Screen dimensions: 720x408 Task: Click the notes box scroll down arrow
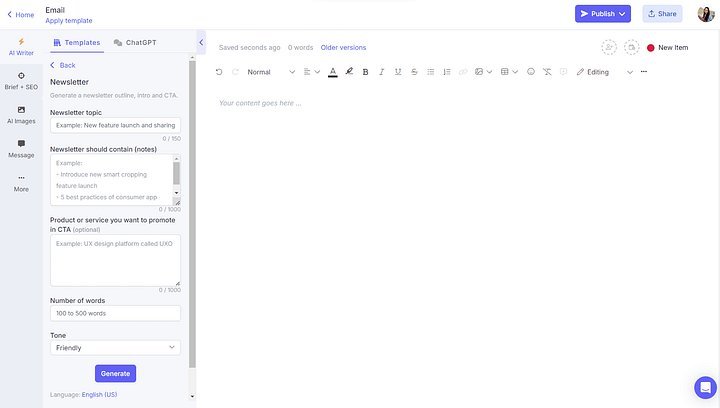pos(176,193)
